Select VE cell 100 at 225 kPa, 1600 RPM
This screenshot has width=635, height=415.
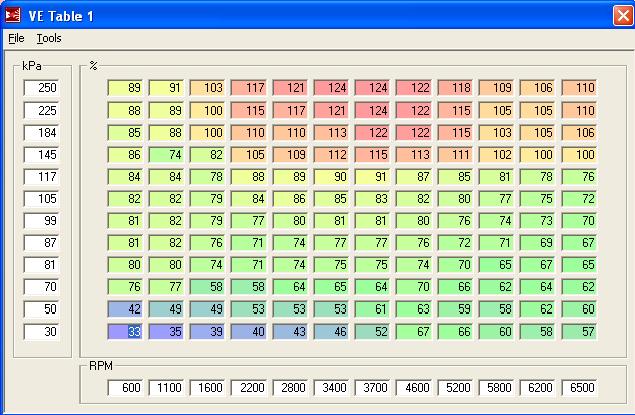pyautogui.click(x=208, y=111)
